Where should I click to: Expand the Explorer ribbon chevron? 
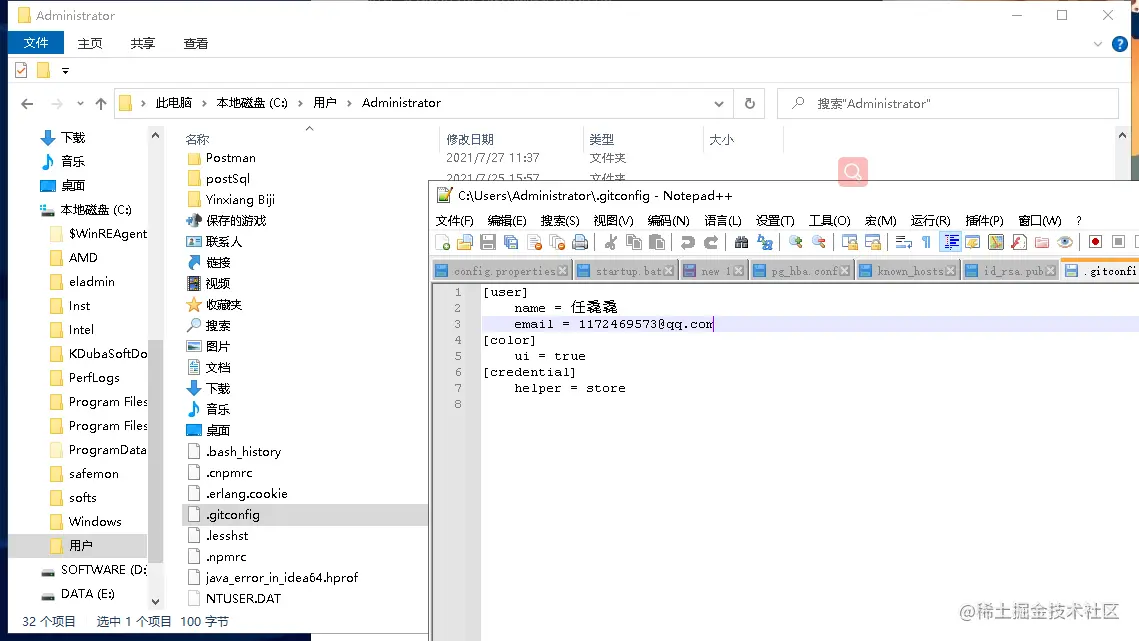coord(1098,44)
